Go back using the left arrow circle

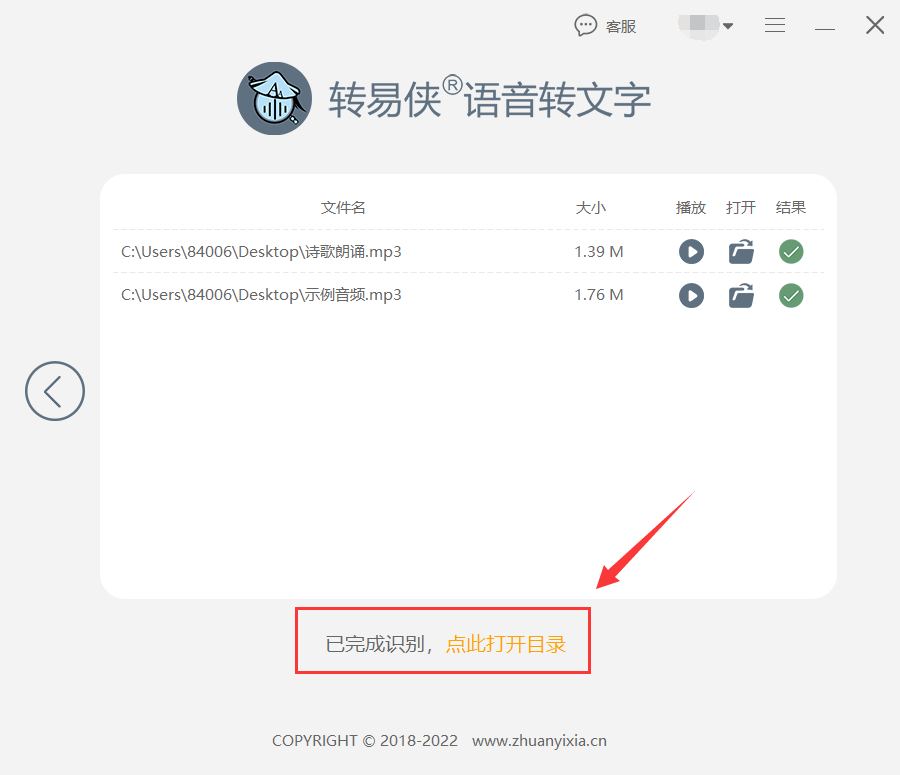pos(55,391)
